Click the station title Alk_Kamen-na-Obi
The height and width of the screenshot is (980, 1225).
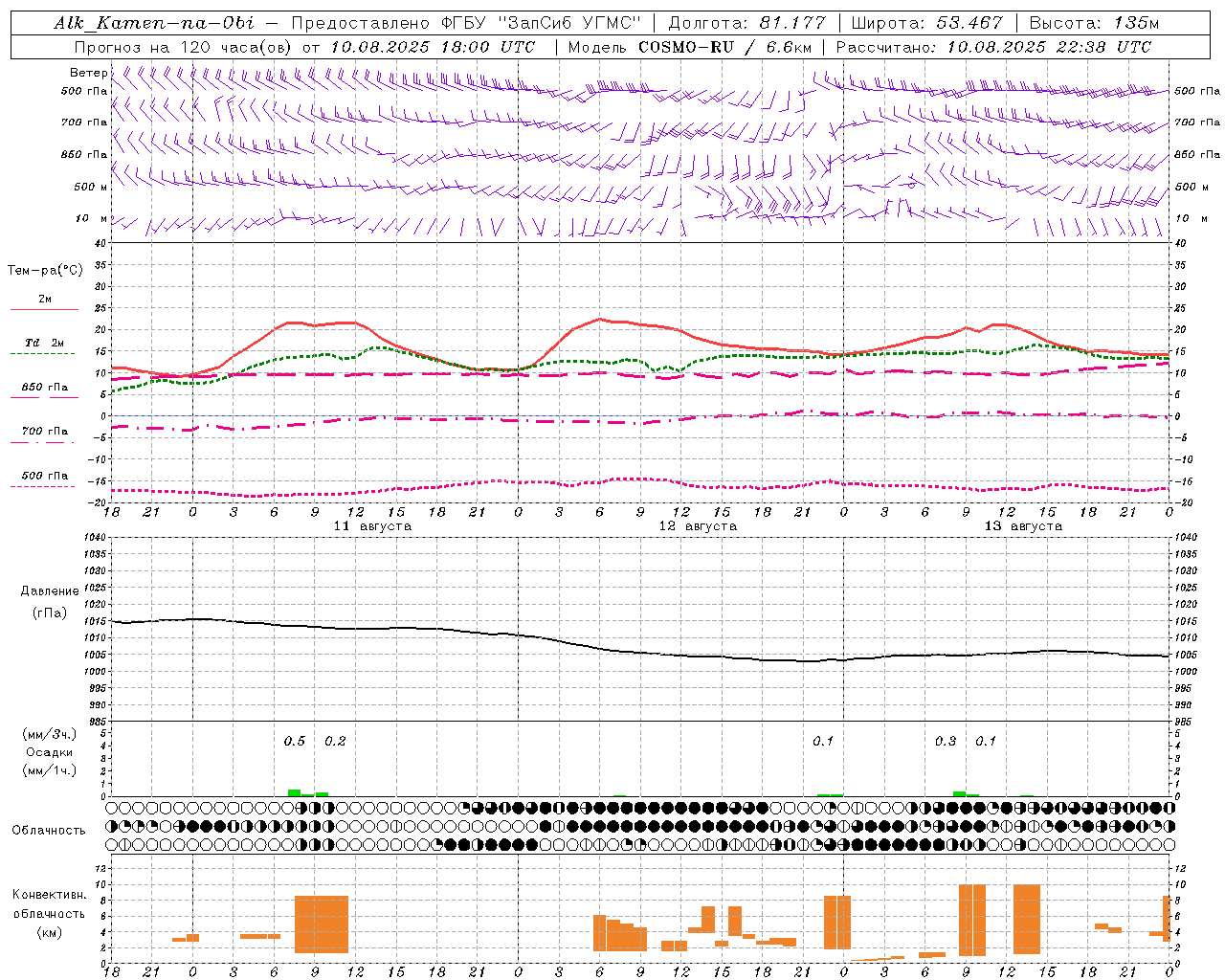[154, 23]
